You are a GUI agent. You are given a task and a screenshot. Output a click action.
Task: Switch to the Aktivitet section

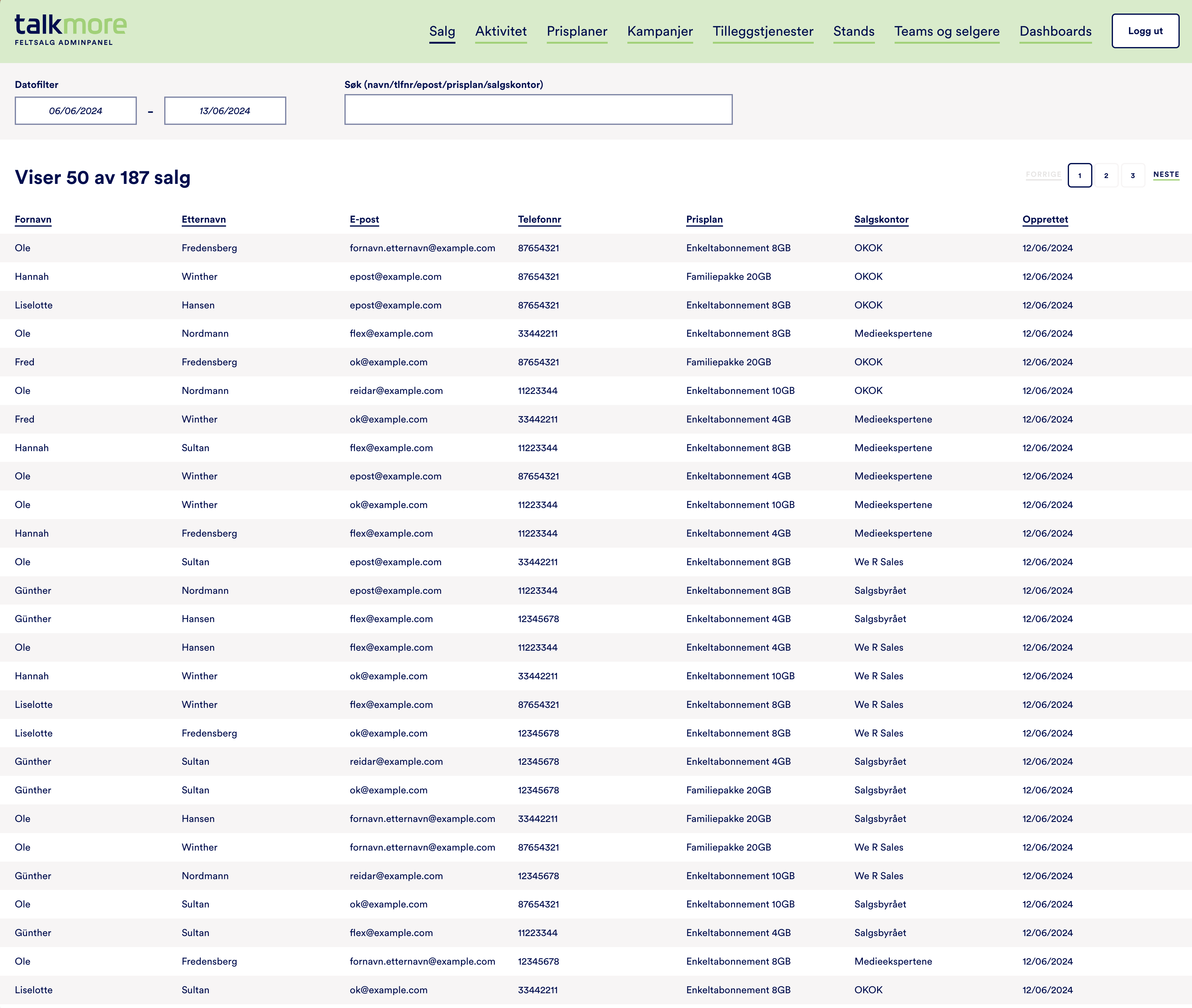pos(501,32)
